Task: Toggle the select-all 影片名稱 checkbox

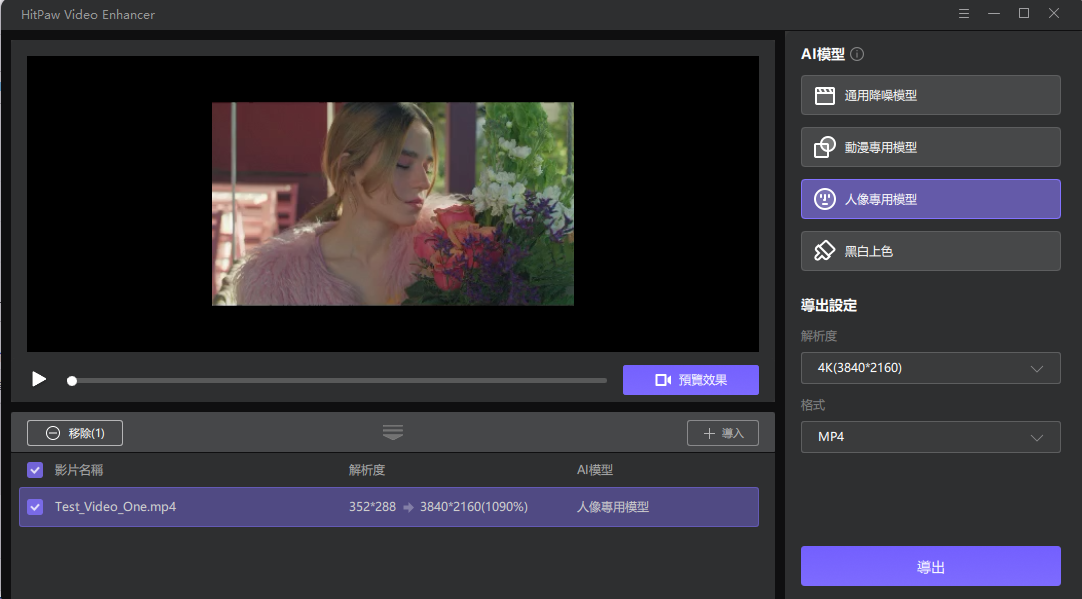Action: point(35,470)
